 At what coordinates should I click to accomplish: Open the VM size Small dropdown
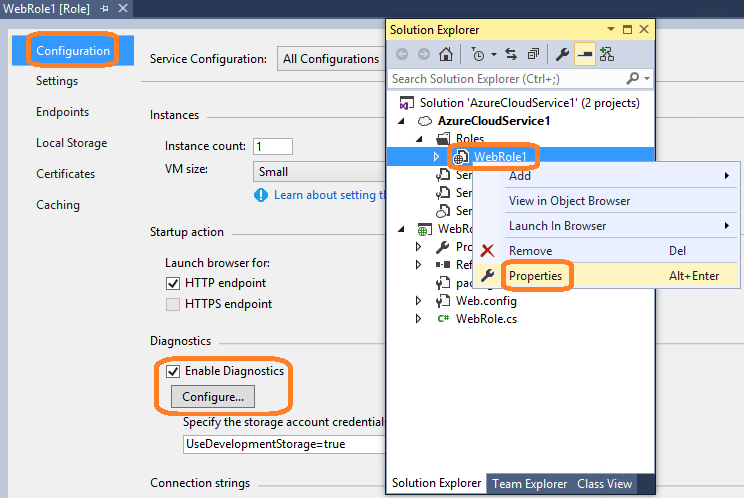tap(319, 172)
